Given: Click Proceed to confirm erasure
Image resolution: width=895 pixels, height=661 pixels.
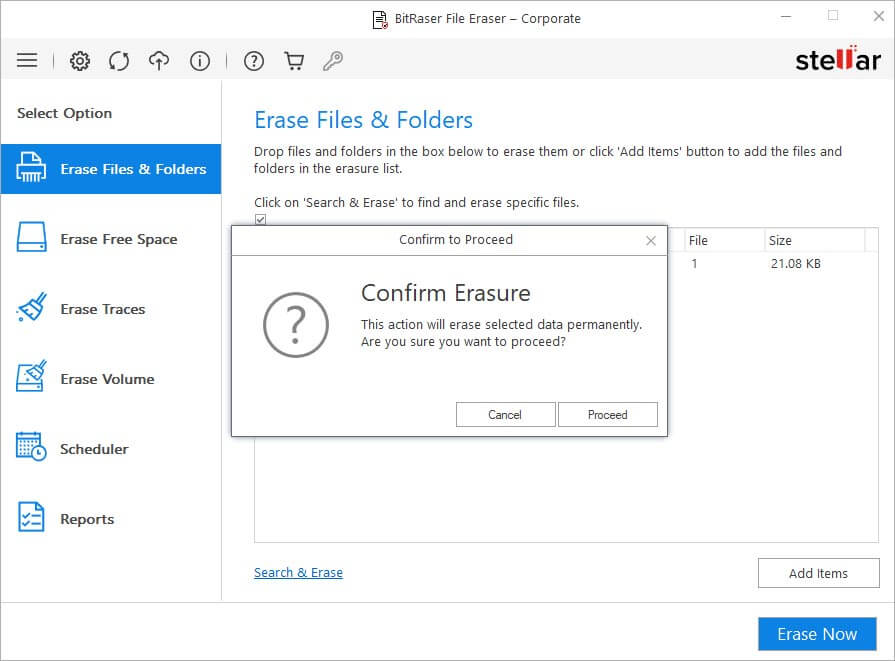Looking at the screenshot, I should click(x=607, y=414).
